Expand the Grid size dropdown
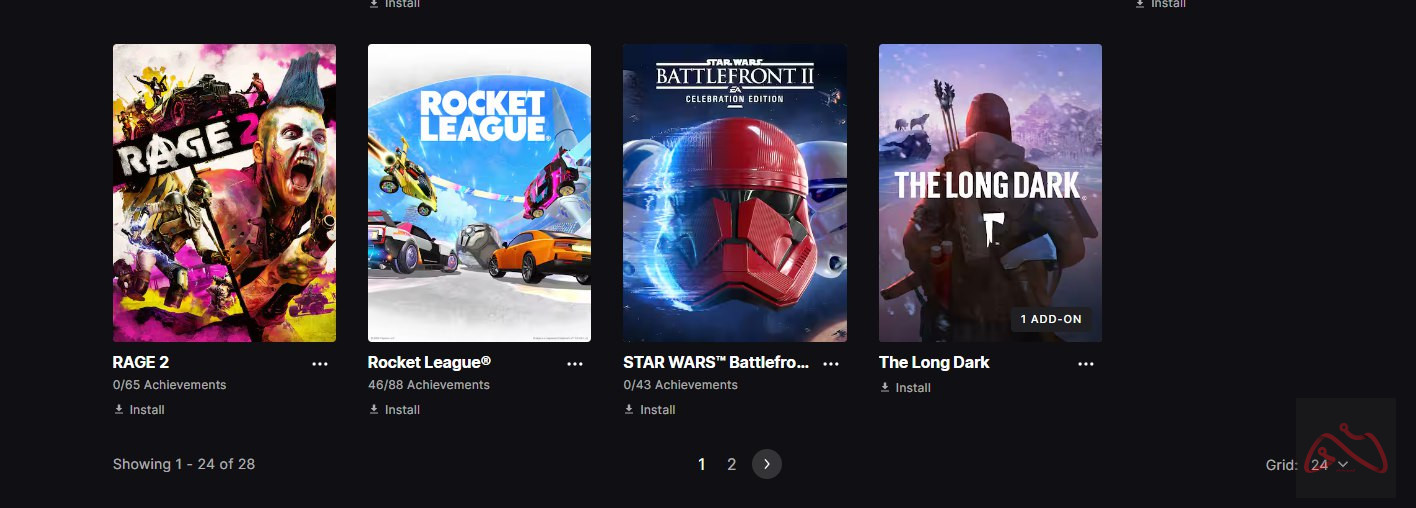This screenshot has width=1416, height=508. tap(1329, 465)
